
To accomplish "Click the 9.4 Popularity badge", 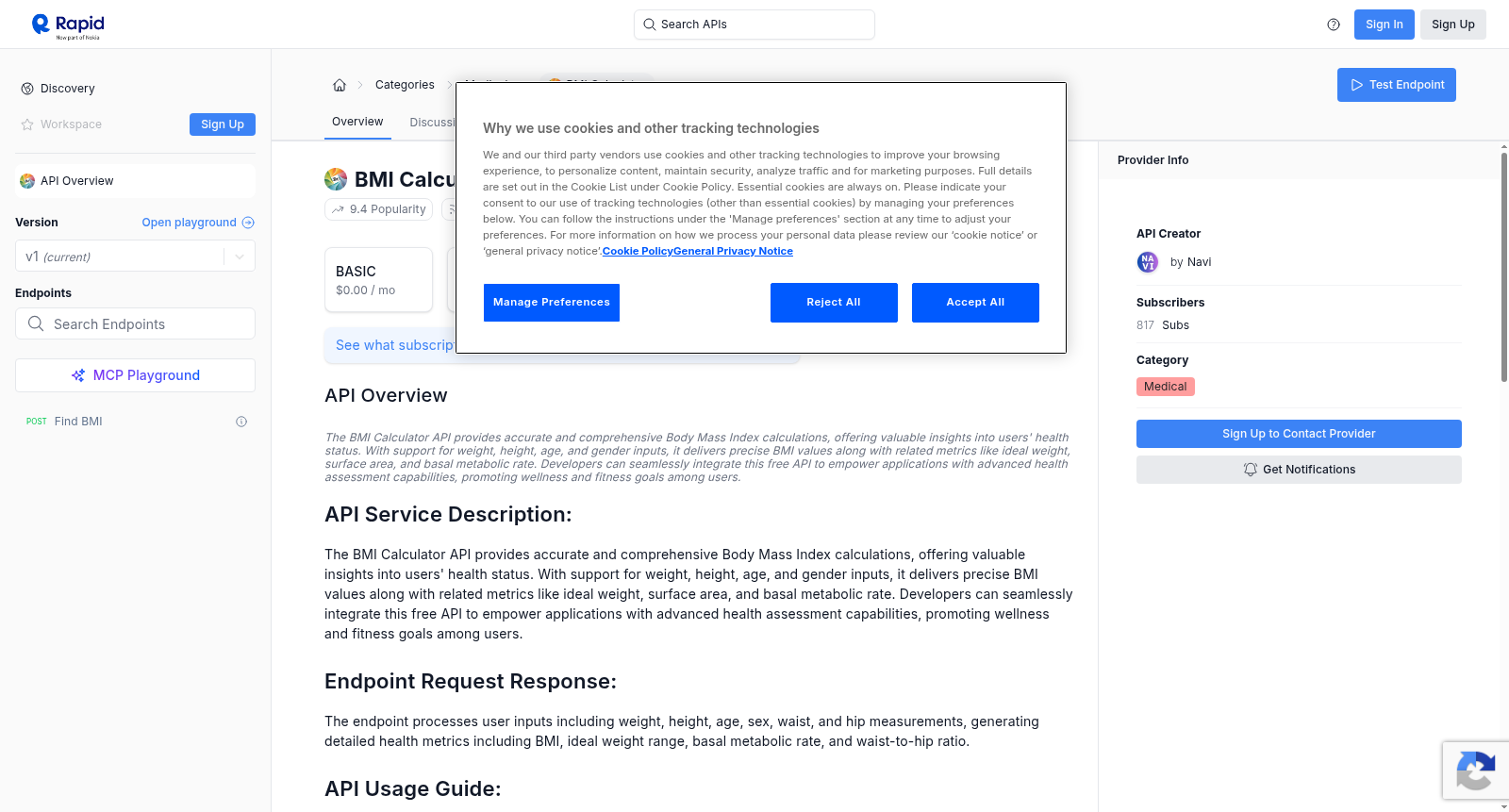I will (378, 209).
